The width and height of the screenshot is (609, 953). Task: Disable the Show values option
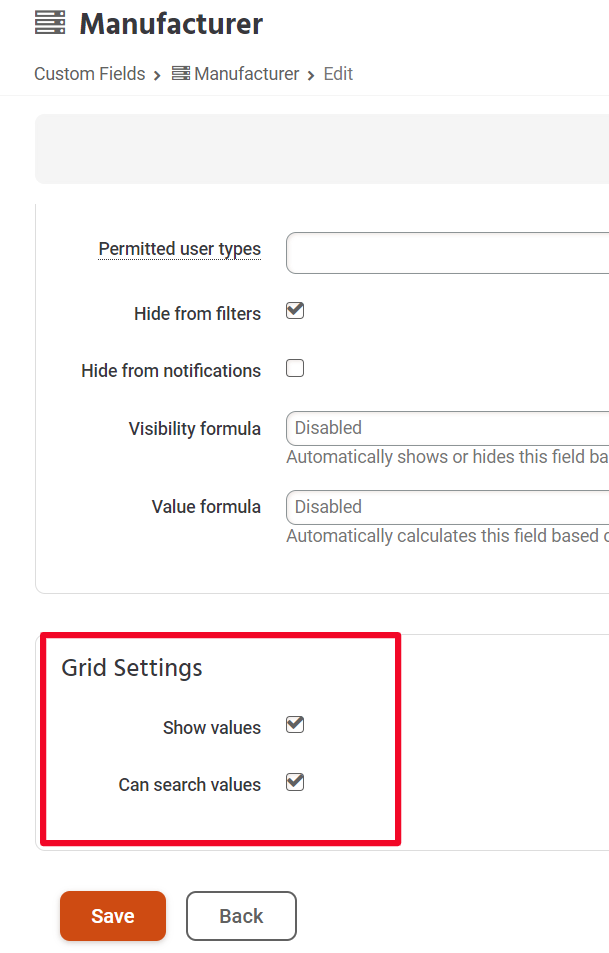click(x=294, y=724)
